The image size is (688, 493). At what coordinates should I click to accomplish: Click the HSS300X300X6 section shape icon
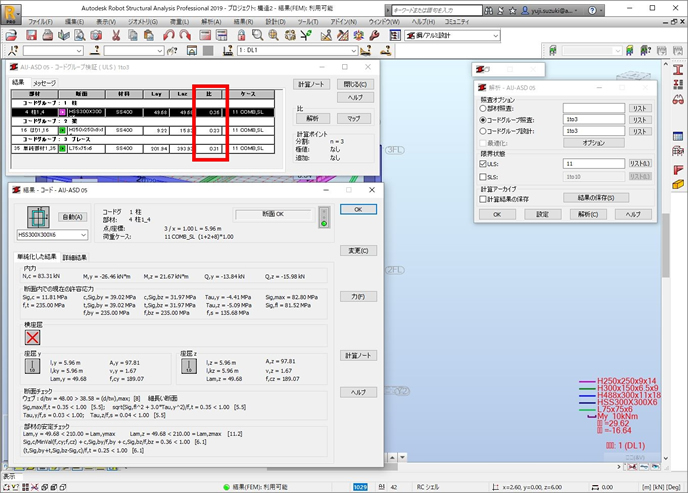pyautogui.click(x=38, y=217)
